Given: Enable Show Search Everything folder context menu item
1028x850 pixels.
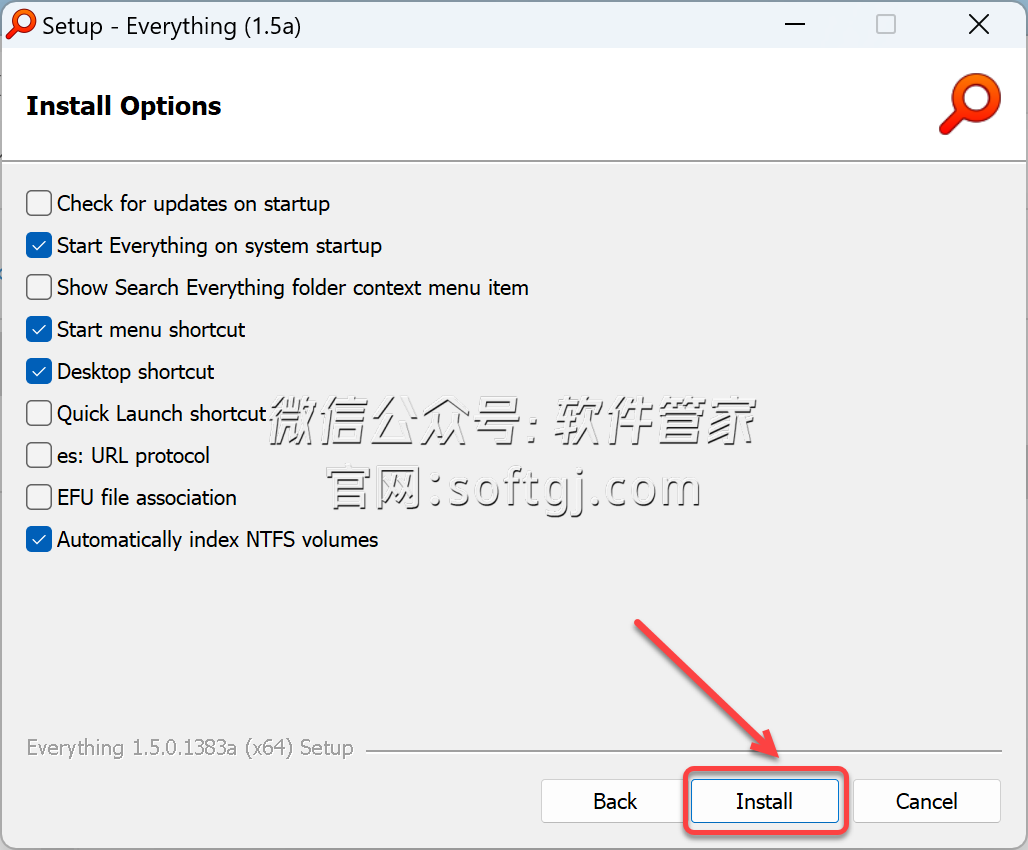Looking at the screenshot, I should (x=39, y=287).
